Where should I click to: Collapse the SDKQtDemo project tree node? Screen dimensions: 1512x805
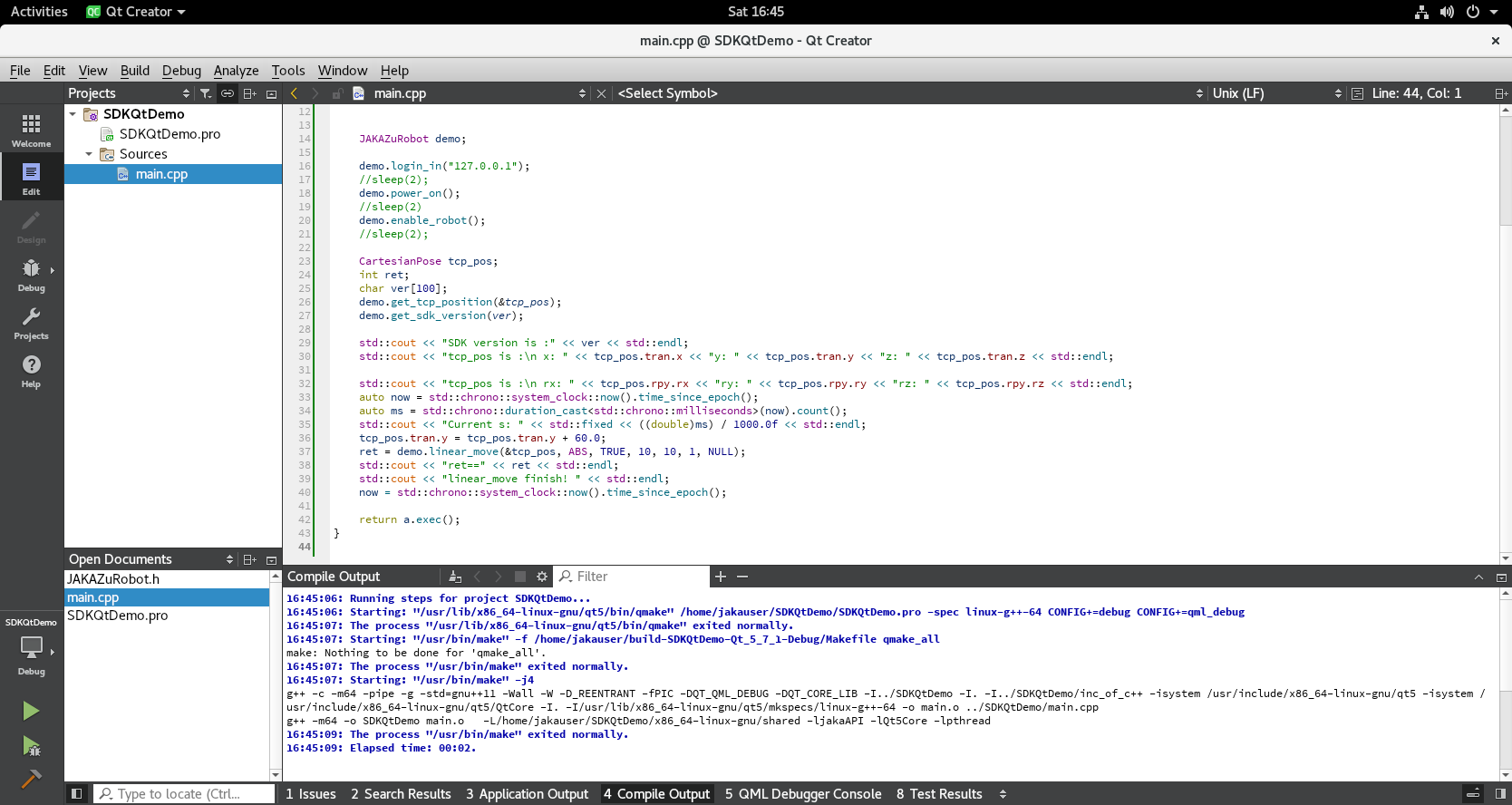73,114
